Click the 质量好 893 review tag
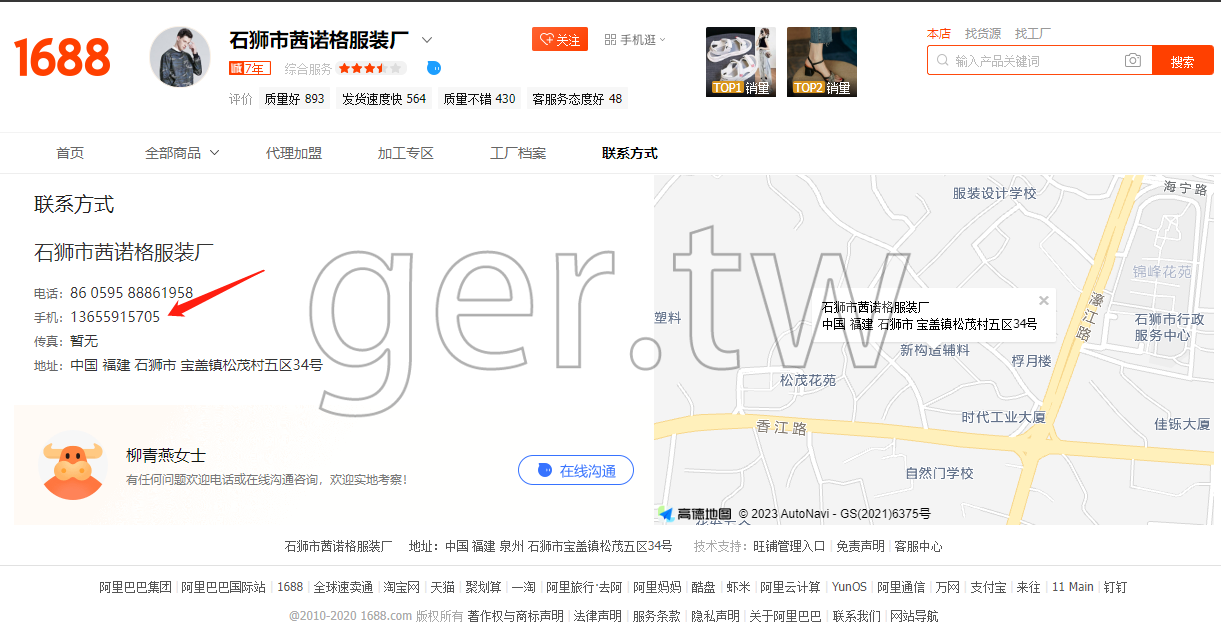Screen dimensions: 1221x642 click(x=294, y=99)
